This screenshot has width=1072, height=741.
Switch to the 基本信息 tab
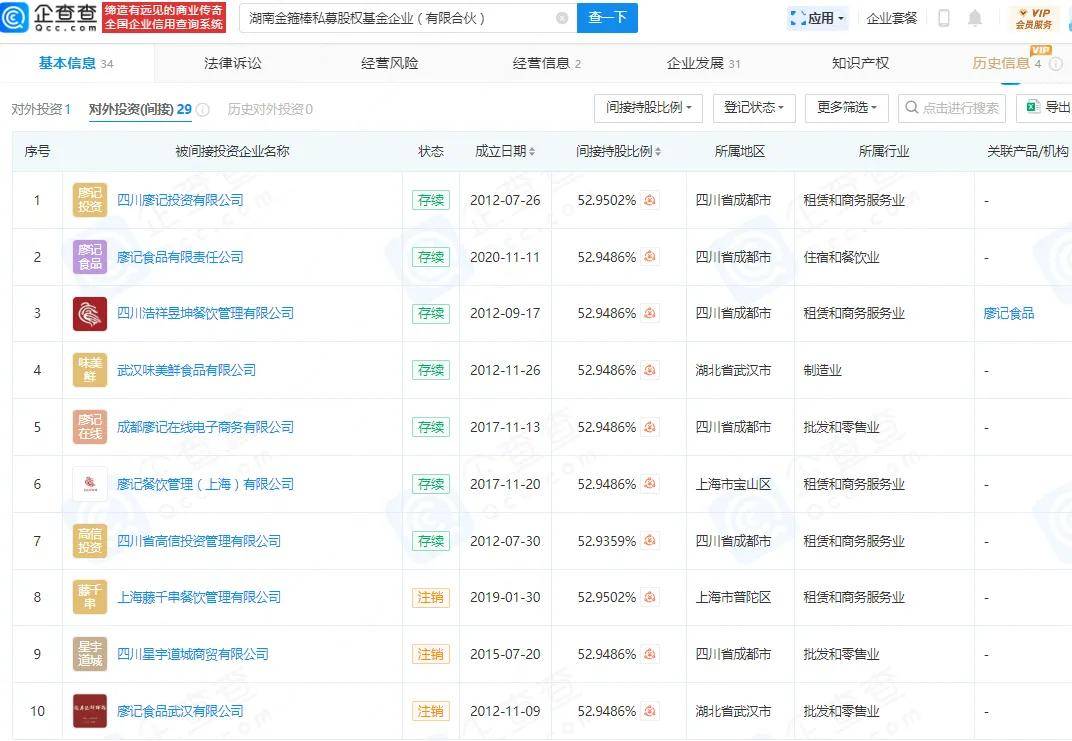pos(76,64)
